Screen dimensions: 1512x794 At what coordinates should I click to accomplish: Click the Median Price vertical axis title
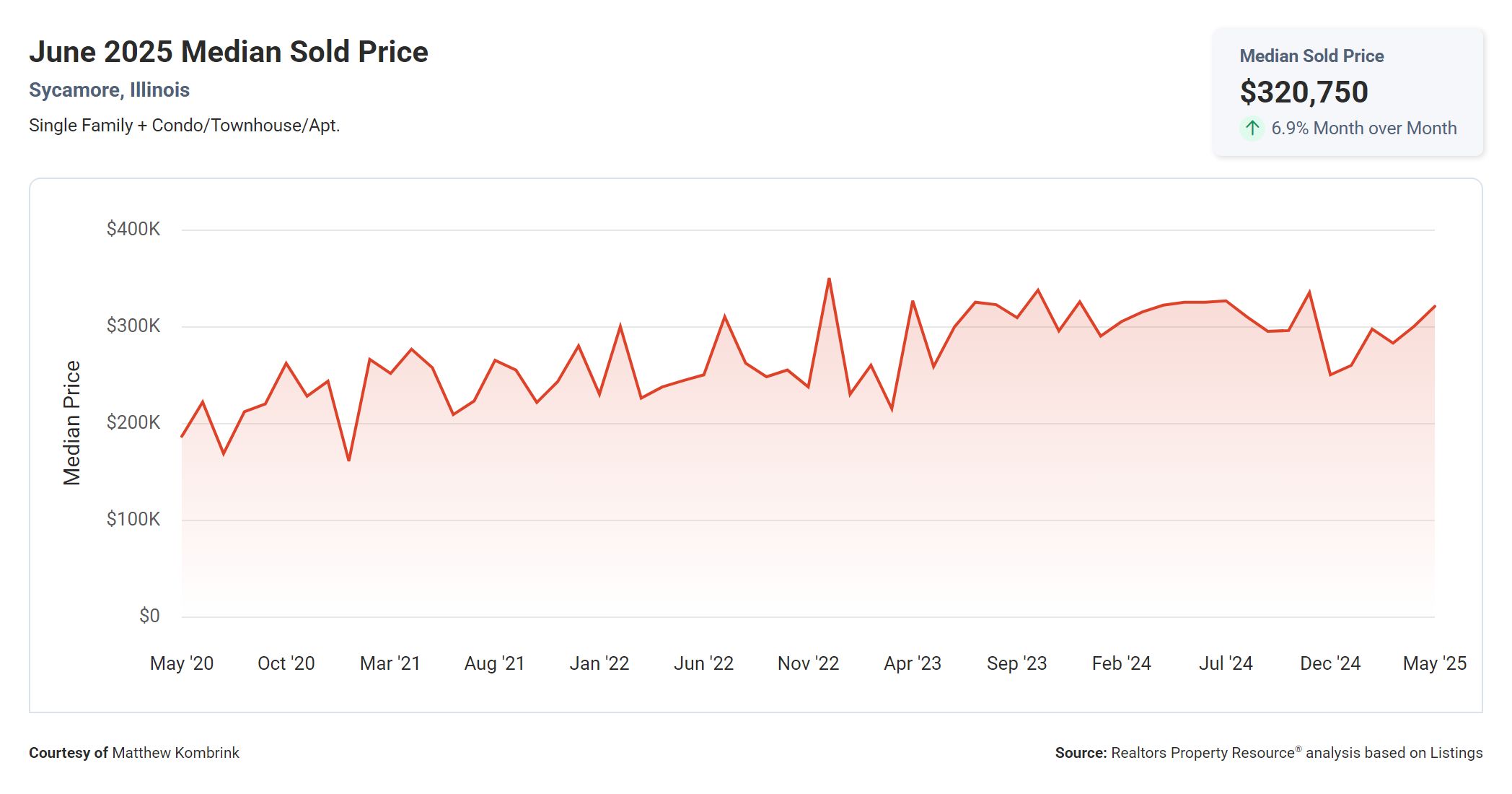(x=72, y=423)
